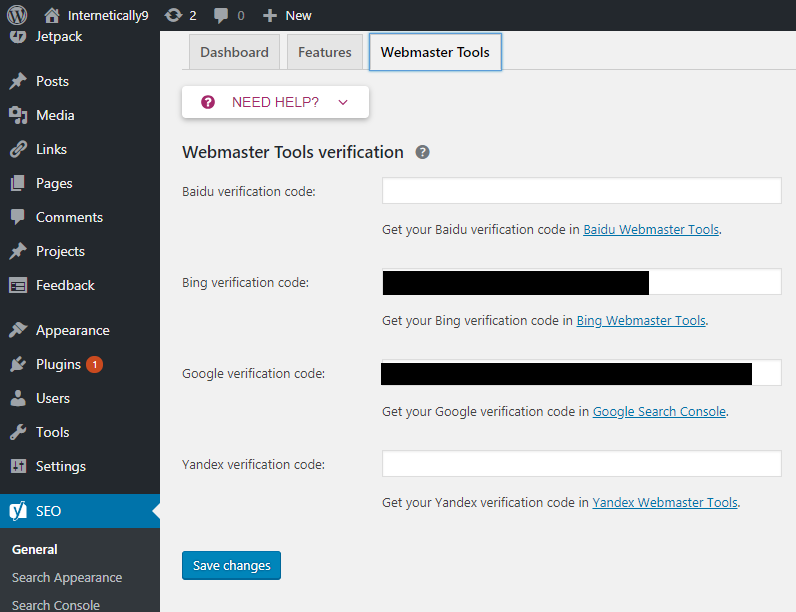This screenshot has width=796, height=612.
Task: Click the NEED HELP? text
Action: tap(275, 102)
